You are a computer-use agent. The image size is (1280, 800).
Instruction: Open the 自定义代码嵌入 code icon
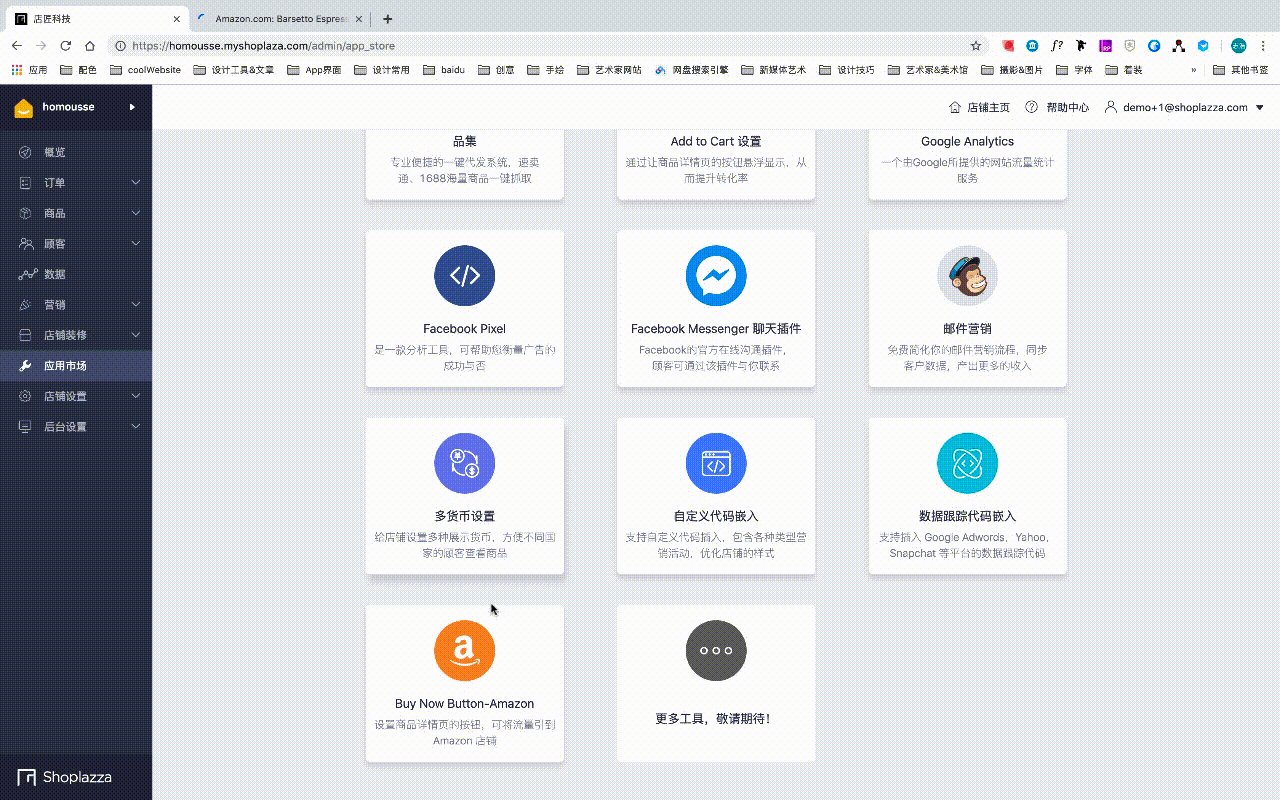[x=716, y=463]
